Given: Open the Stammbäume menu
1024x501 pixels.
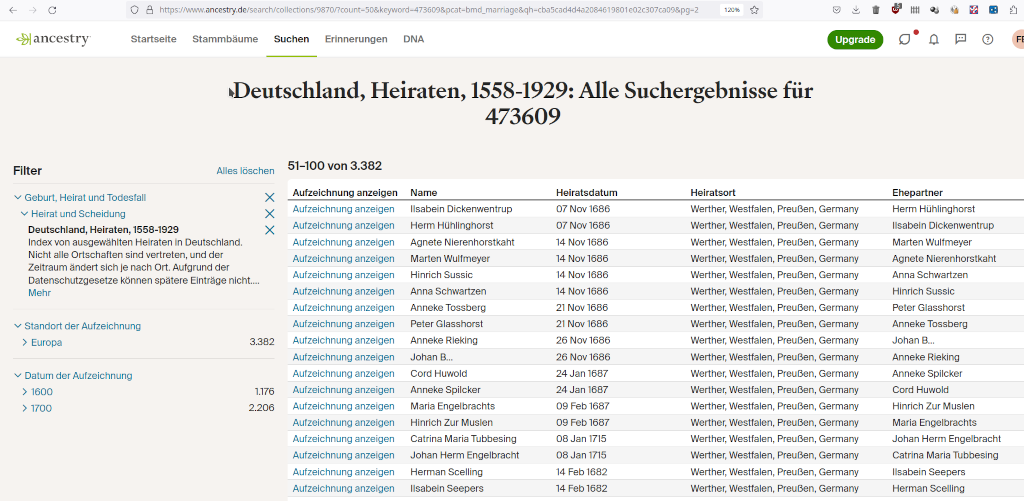Looking at the screenshot, I should pyautogui.click(x=225, y=39).
